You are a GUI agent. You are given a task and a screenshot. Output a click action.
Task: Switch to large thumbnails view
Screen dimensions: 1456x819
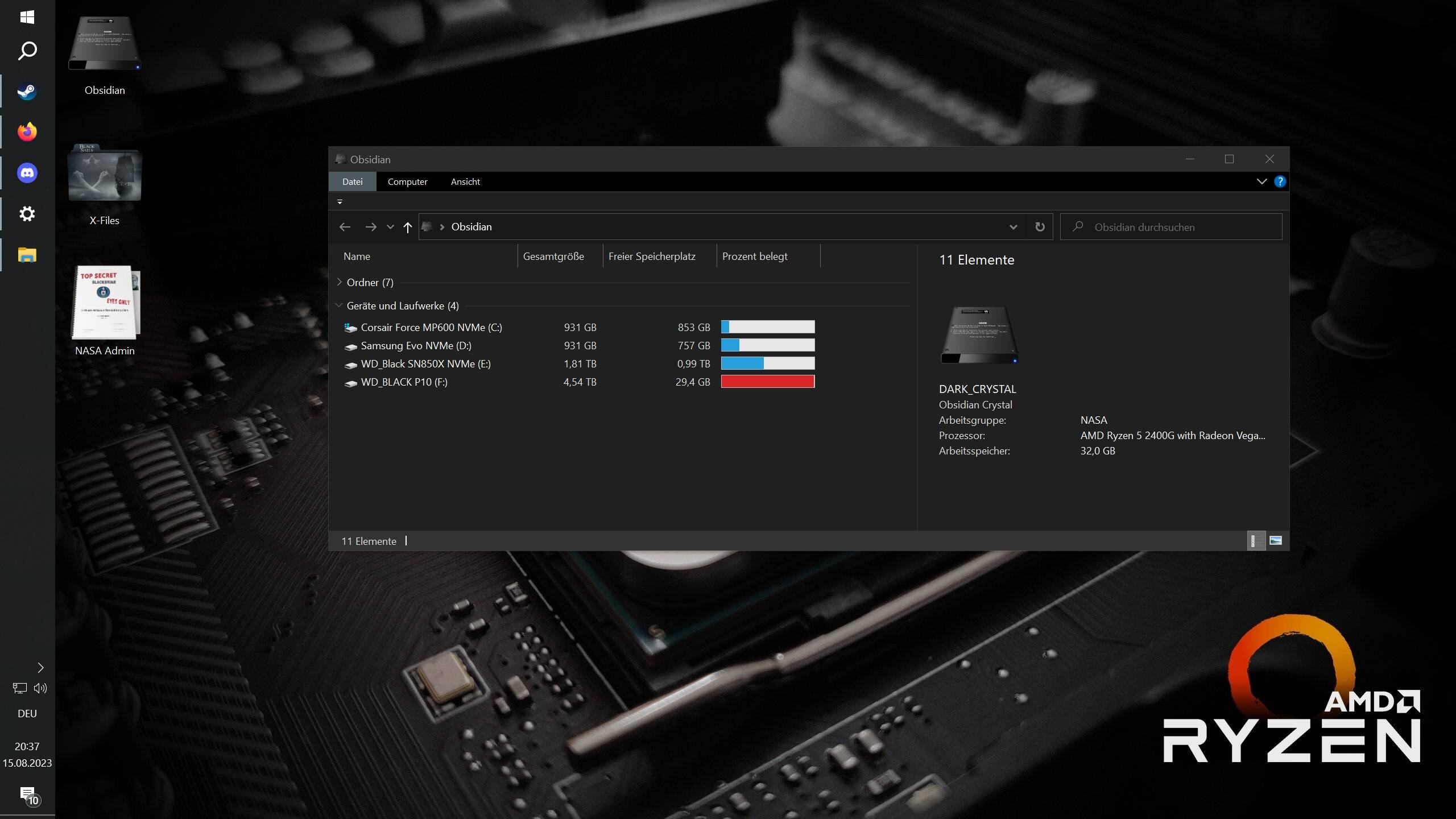[1276, 540]
